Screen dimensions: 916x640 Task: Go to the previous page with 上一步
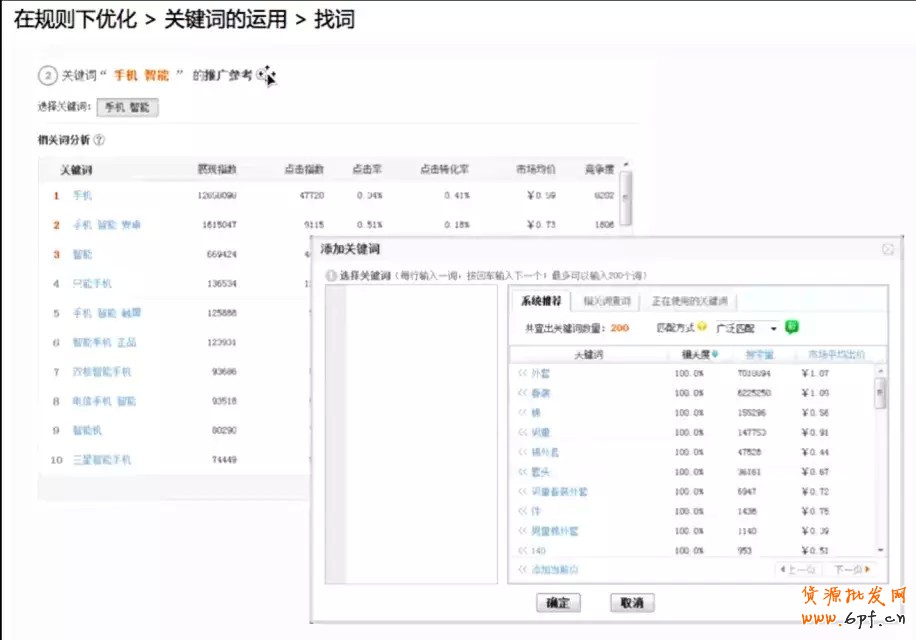(797, 569)
